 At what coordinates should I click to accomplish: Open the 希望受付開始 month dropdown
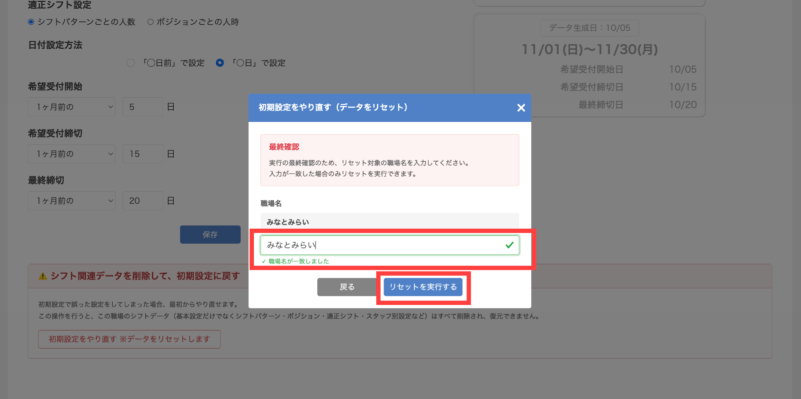pyautogui.click(x=72, y=107)
